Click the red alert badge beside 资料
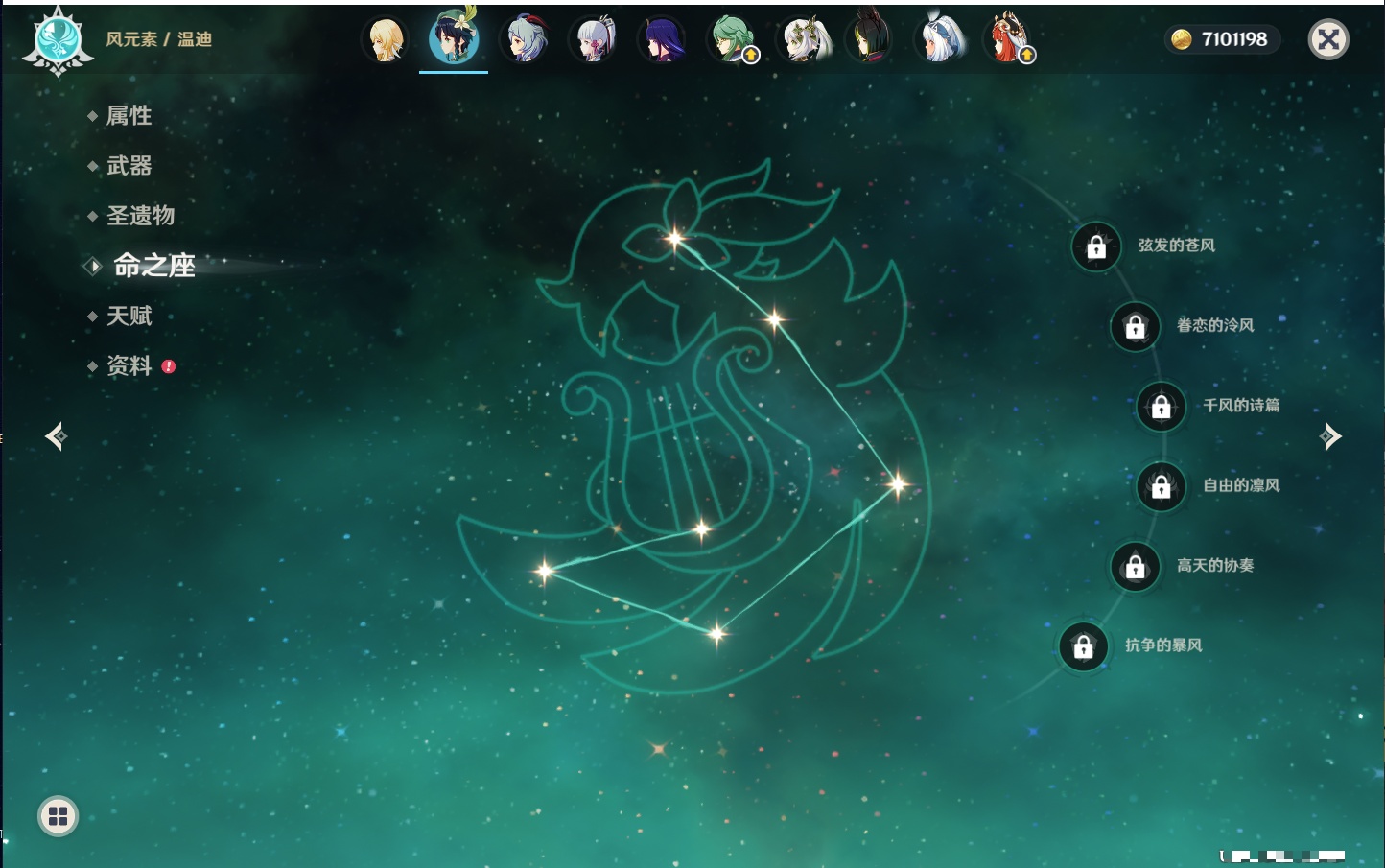Screen dimensions: 1385x868 pos(169,366)
